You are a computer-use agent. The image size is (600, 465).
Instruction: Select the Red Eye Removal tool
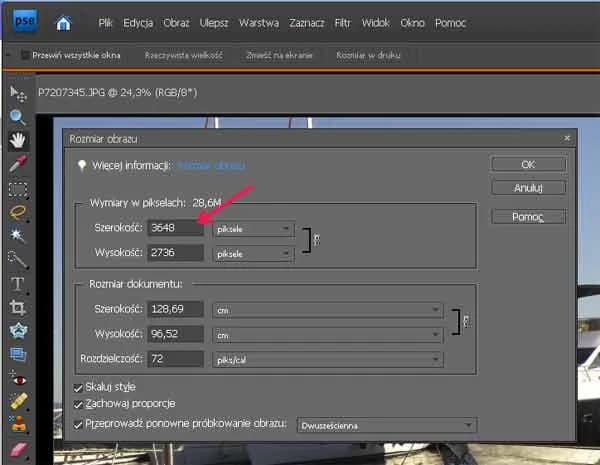(17, 378)
